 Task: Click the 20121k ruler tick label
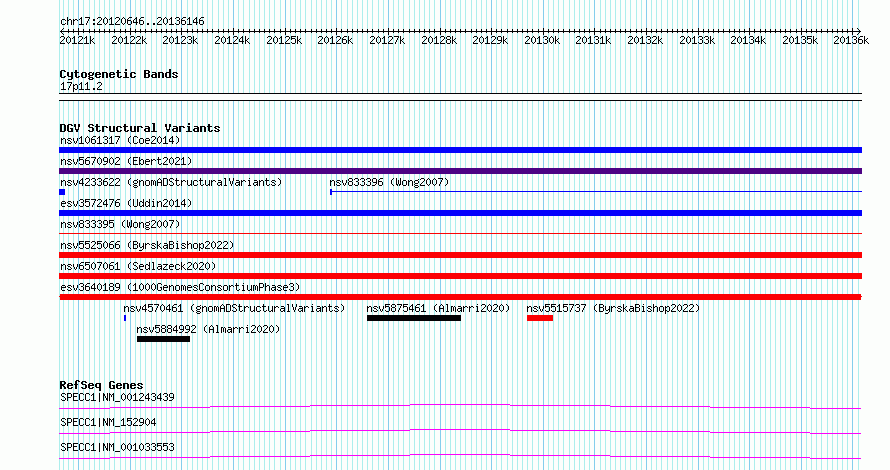[x=77, y=40]
